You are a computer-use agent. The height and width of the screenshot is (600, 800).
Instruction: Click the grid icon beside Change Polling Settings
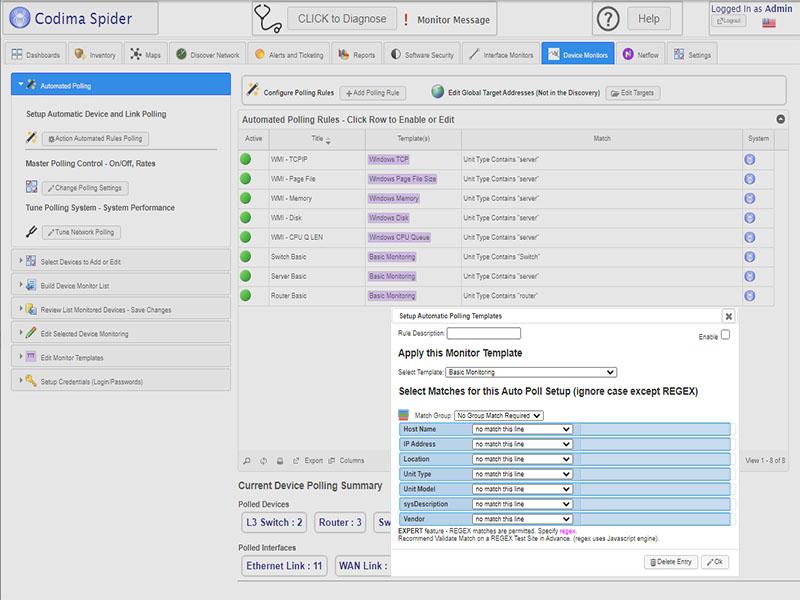click(x=32, y=187)
